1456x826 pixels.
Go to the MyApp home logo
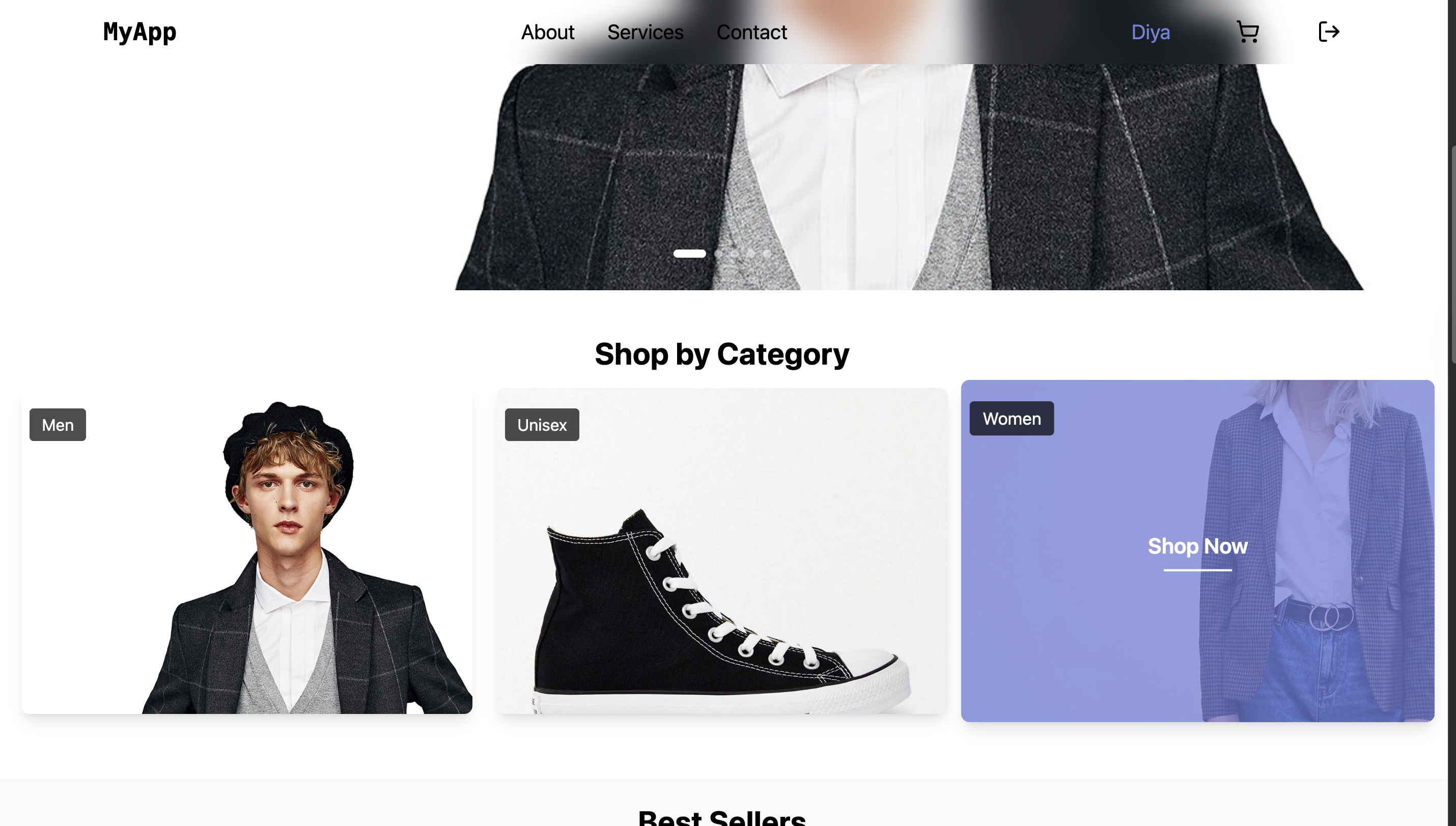pyautogui.click(x=139, y=32)
